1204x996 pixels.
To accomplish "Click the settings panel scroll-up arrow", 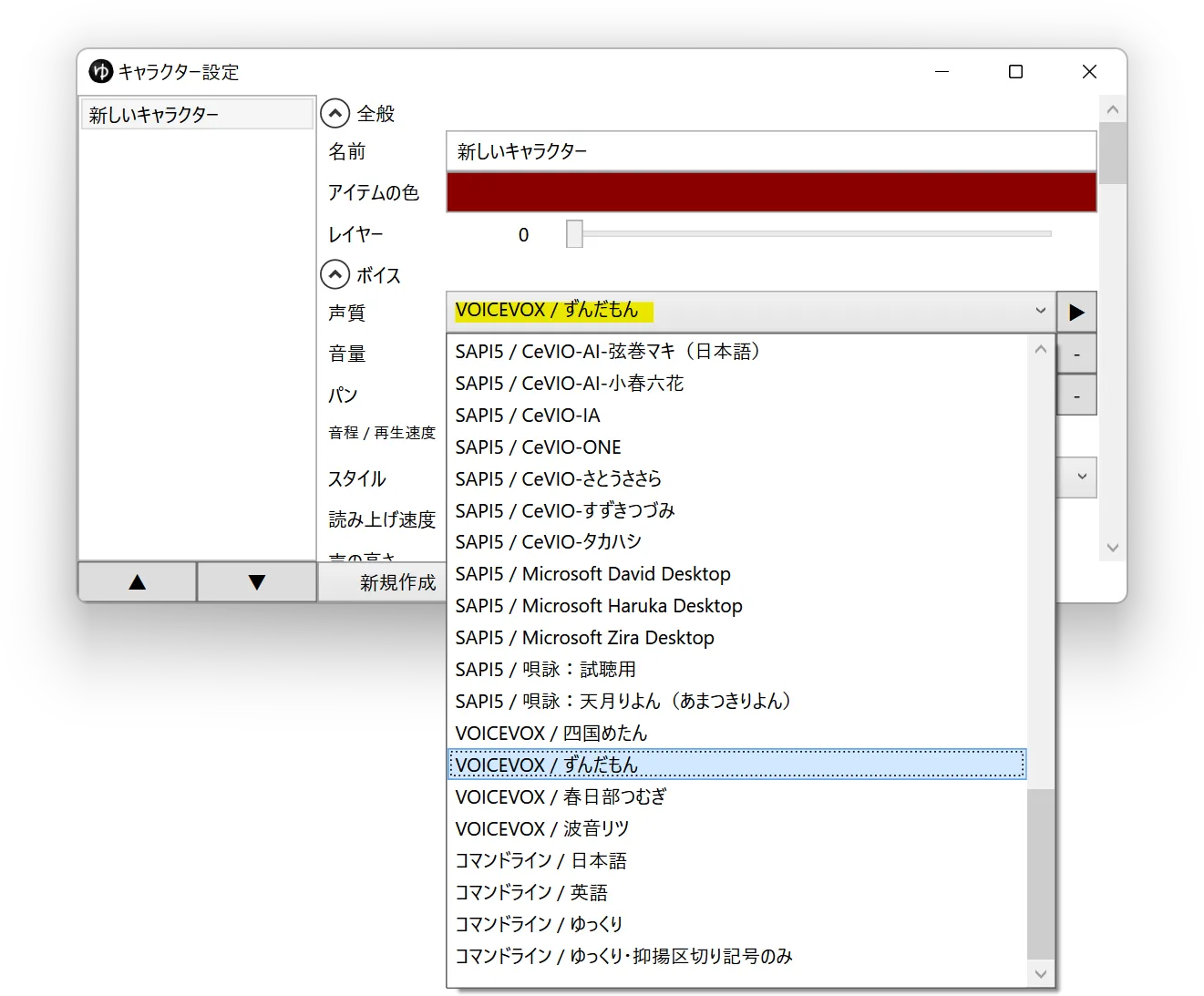I will coord(1113,109).
